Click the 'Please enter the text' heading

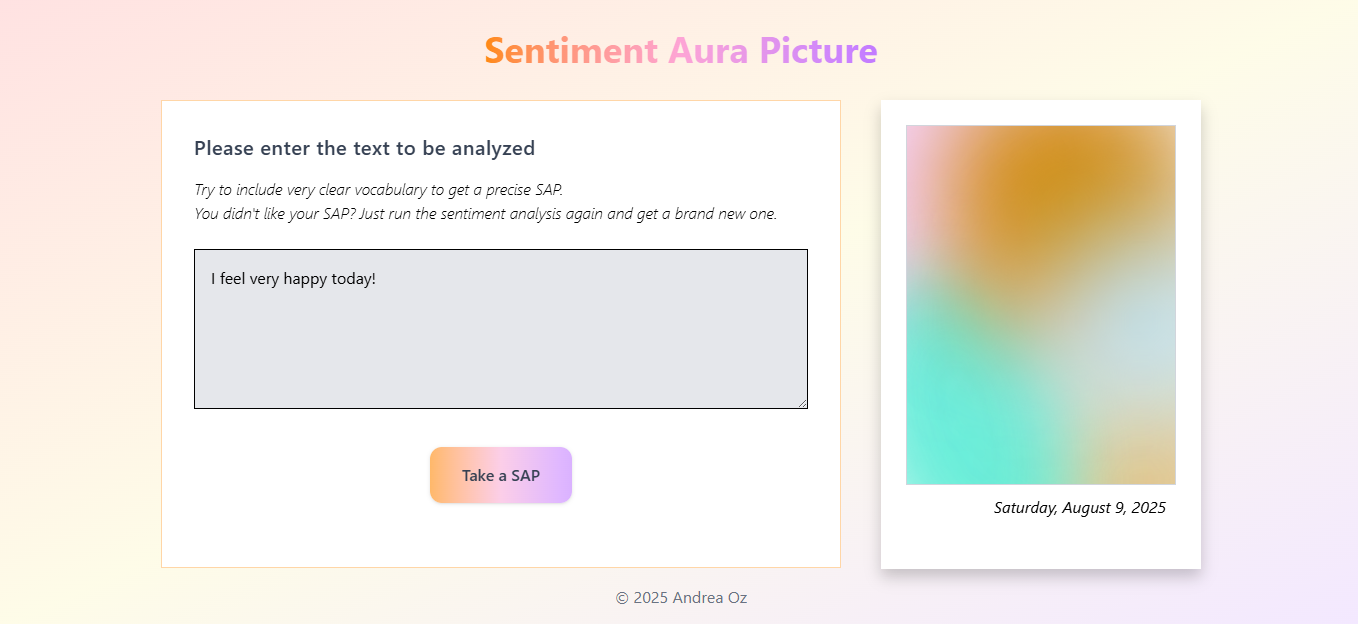coord(364,147)
